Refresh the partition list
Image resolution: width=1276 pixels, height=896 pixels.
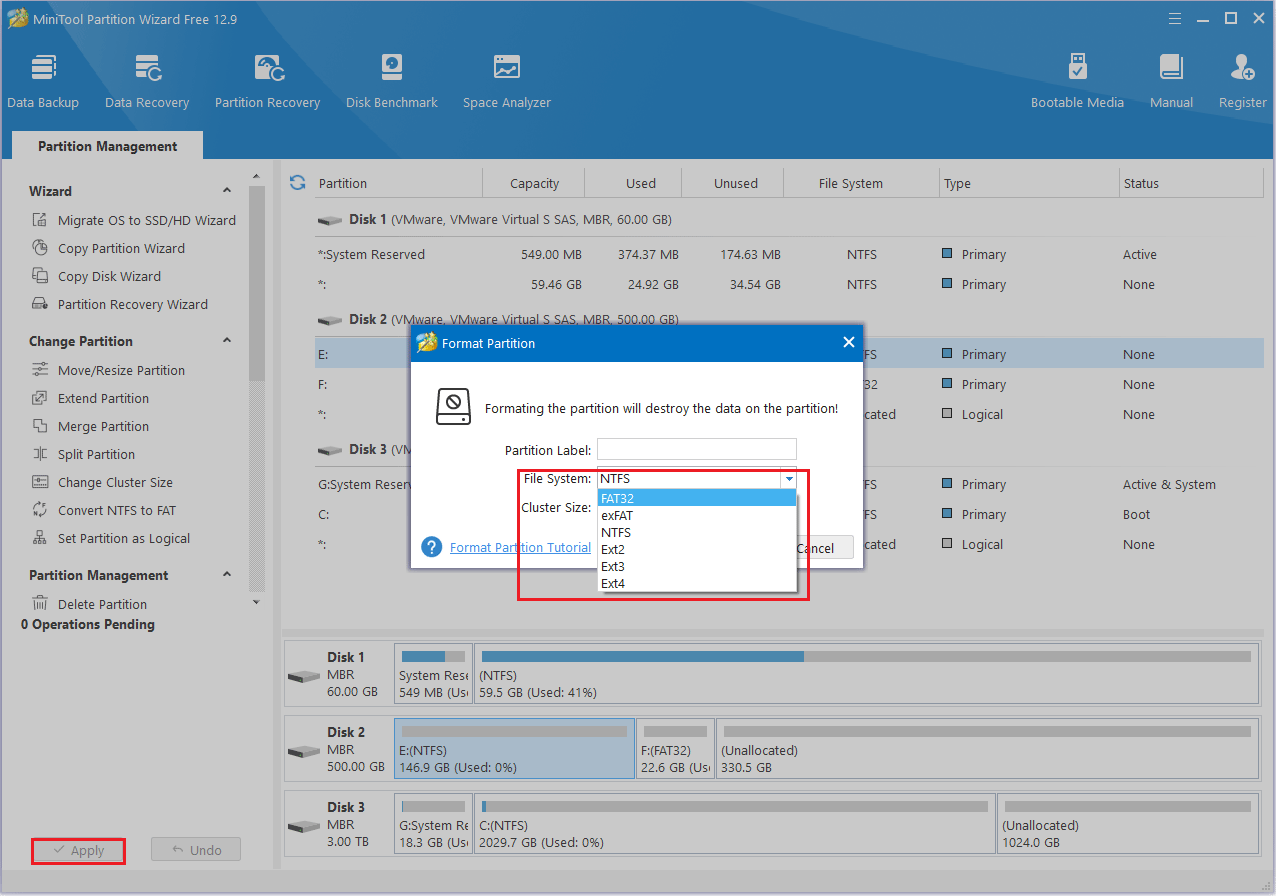coord(297,183)
